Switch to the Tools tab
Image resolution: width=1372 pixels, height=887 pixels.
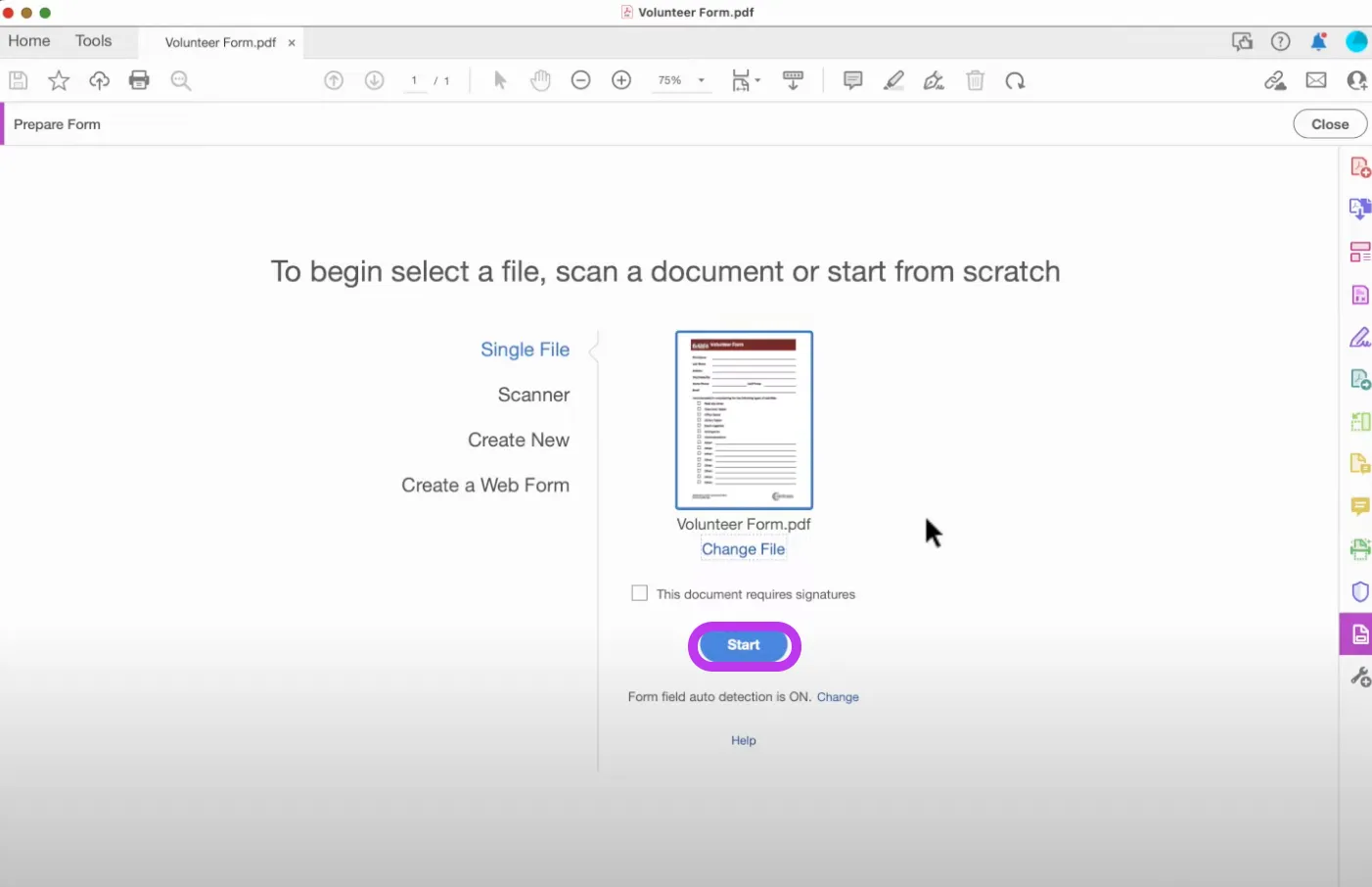(93, 41)
